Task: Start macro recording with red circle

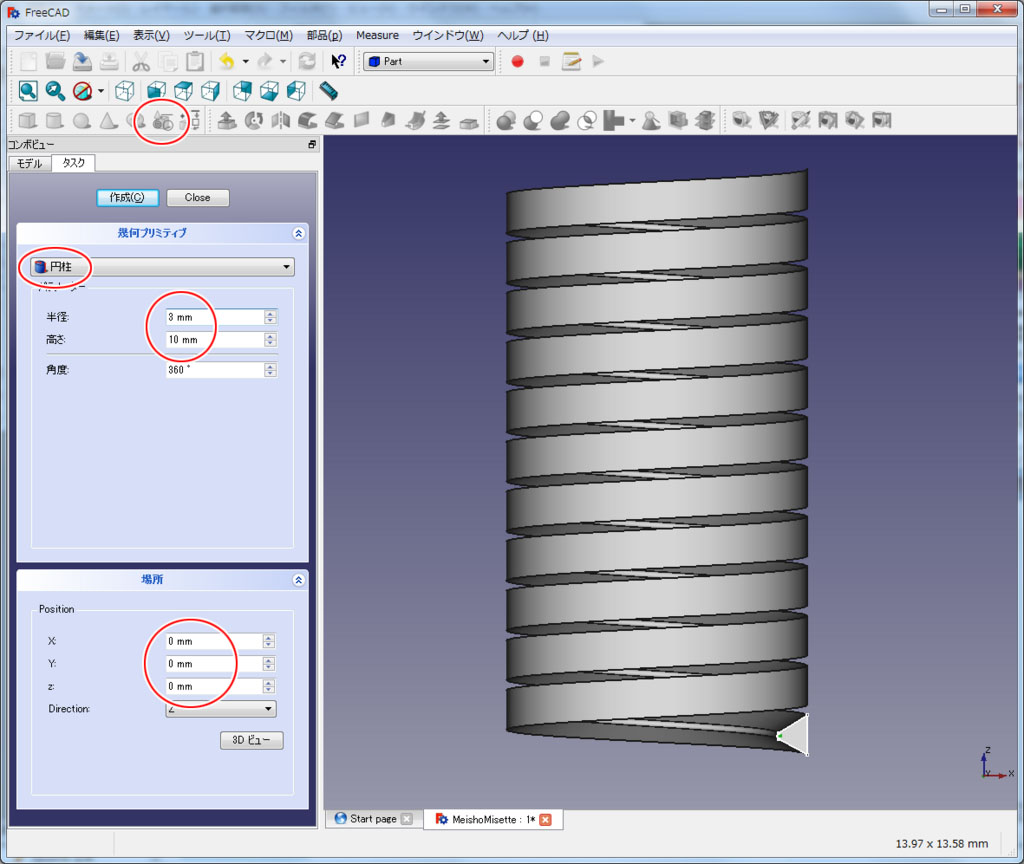Action: pyautogui.click(x=517, y=61)
